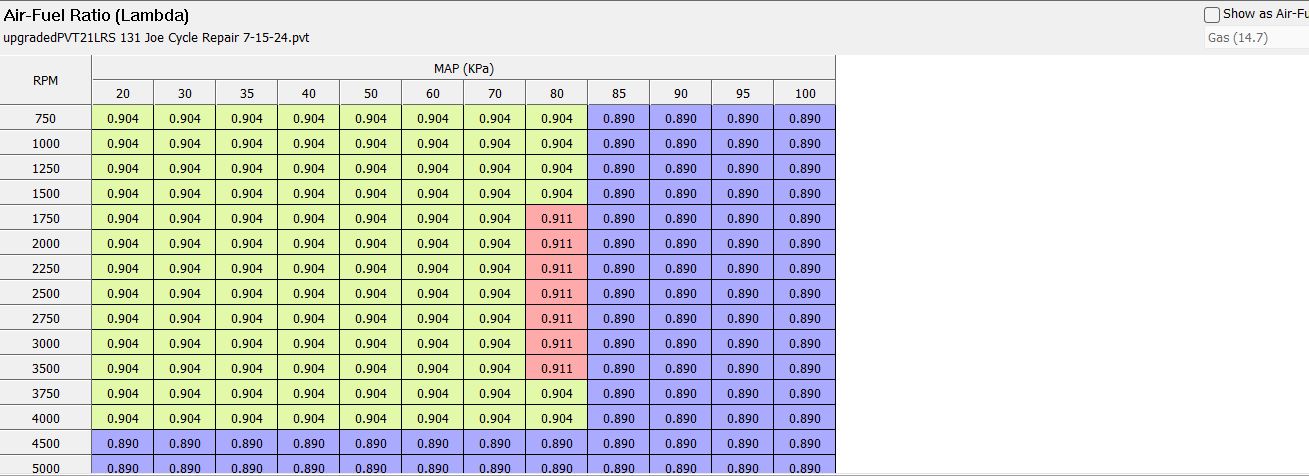Screen dimensions: 1309x476
Task: Select red 0.911 cell at 1750 RPM, 80 KPa
Action: point(556,218)
